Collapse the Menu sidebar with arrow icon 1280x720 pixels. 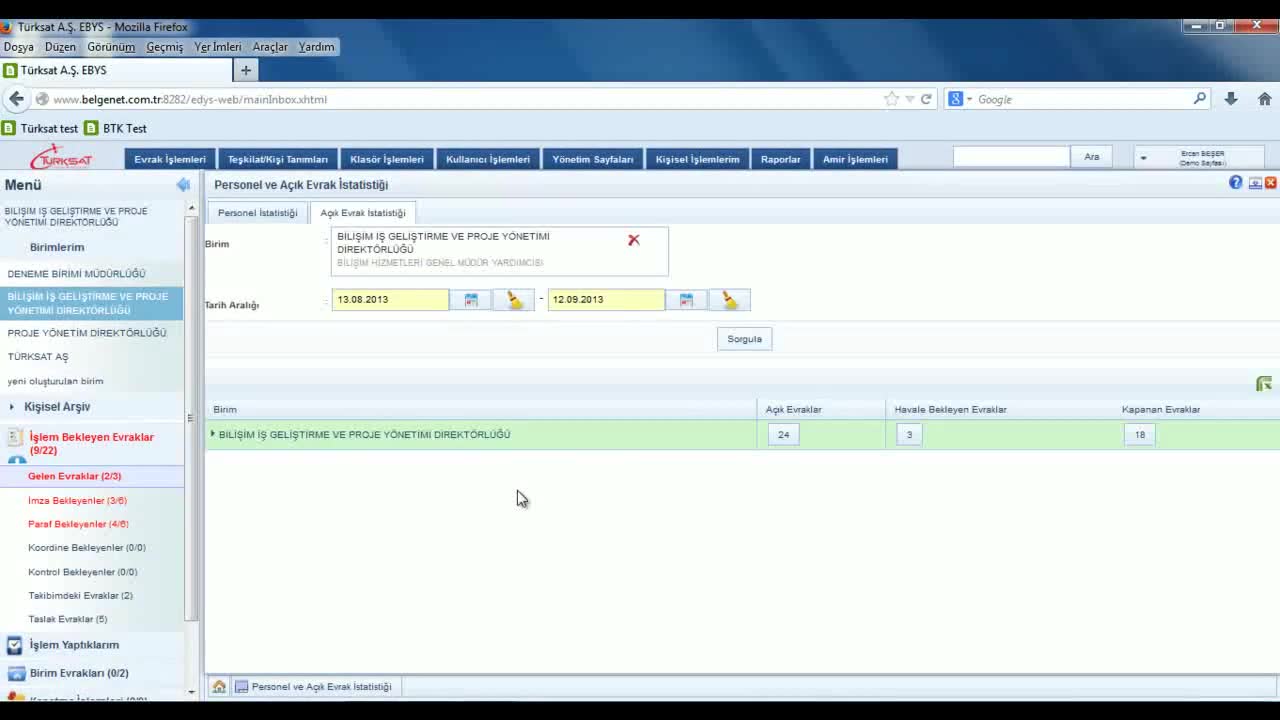coord(183,185)
